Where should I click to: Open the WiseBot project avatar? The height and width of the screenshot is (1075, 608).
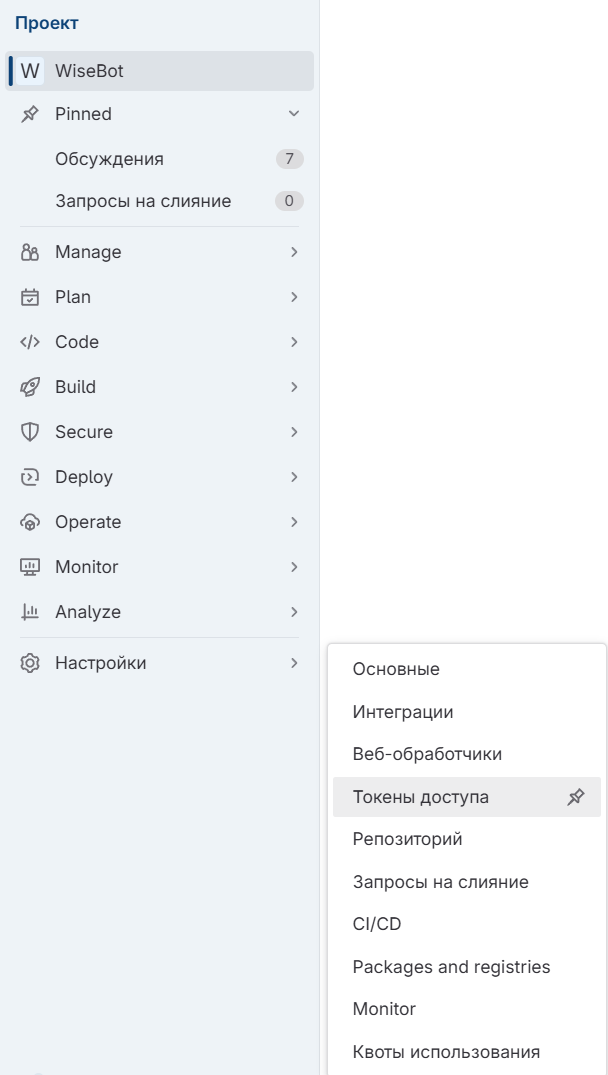point(29,71)
